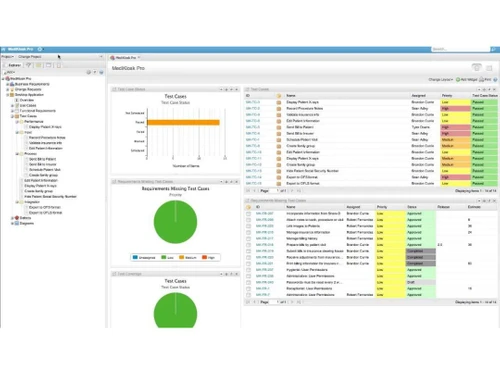This screenshot has width=500, height=375.
Task: Click the green pie in Requirements Missing Test Cases
Action: tap(175, 222)
